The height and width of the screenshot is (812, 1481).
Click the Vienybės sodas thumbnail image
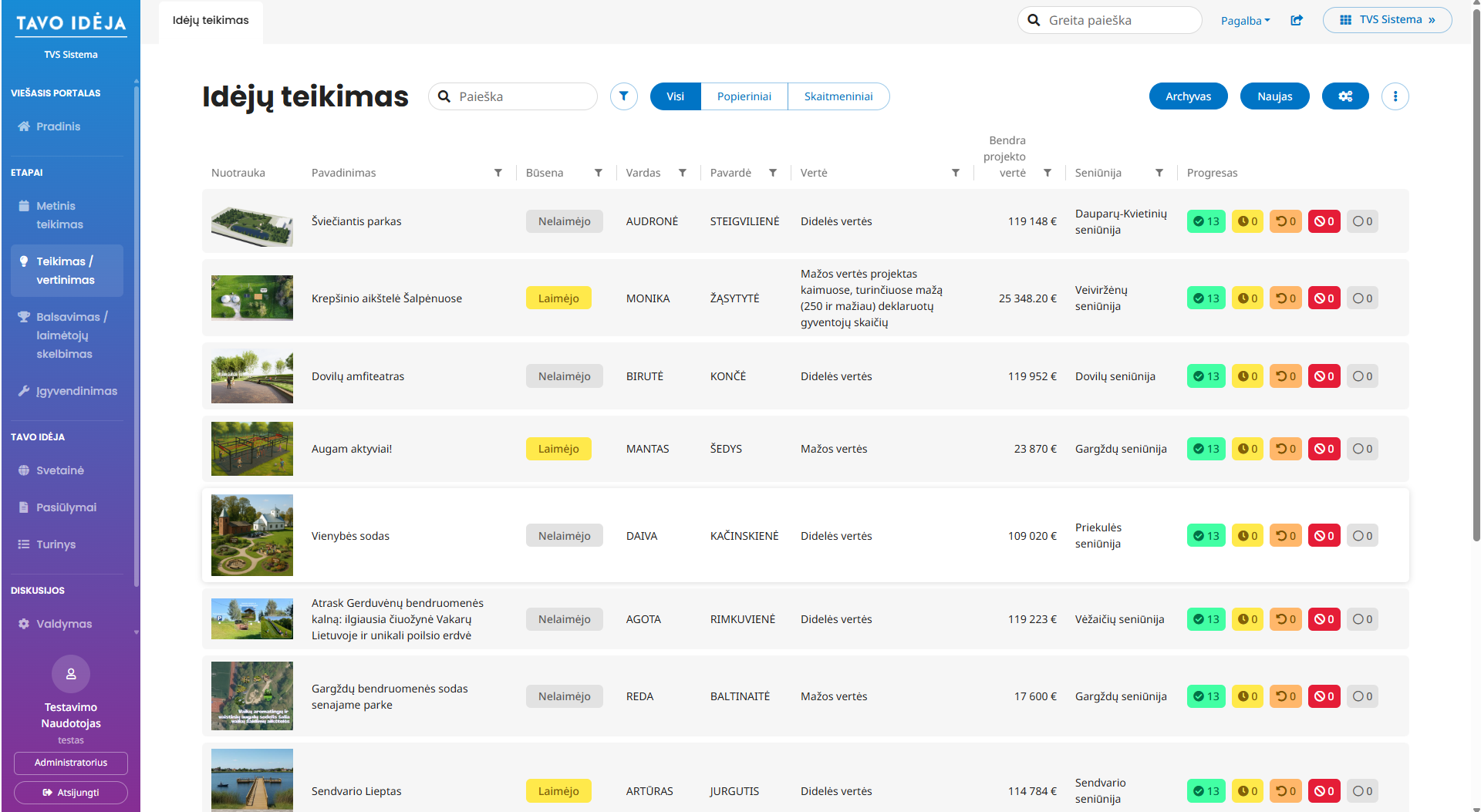252,535
